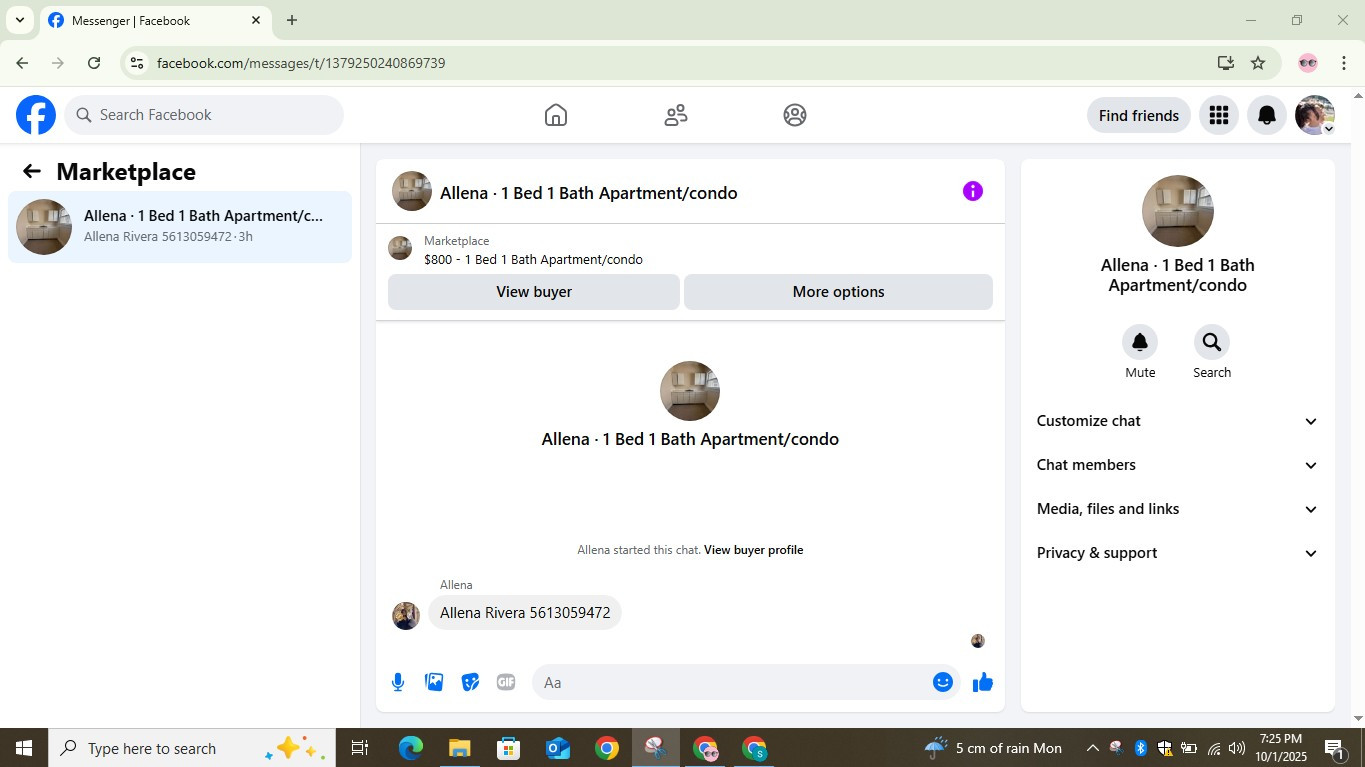Open the rain weather widget on taskbar
1365x767 pixels.
pyautogui.click(x=993, y=748)
